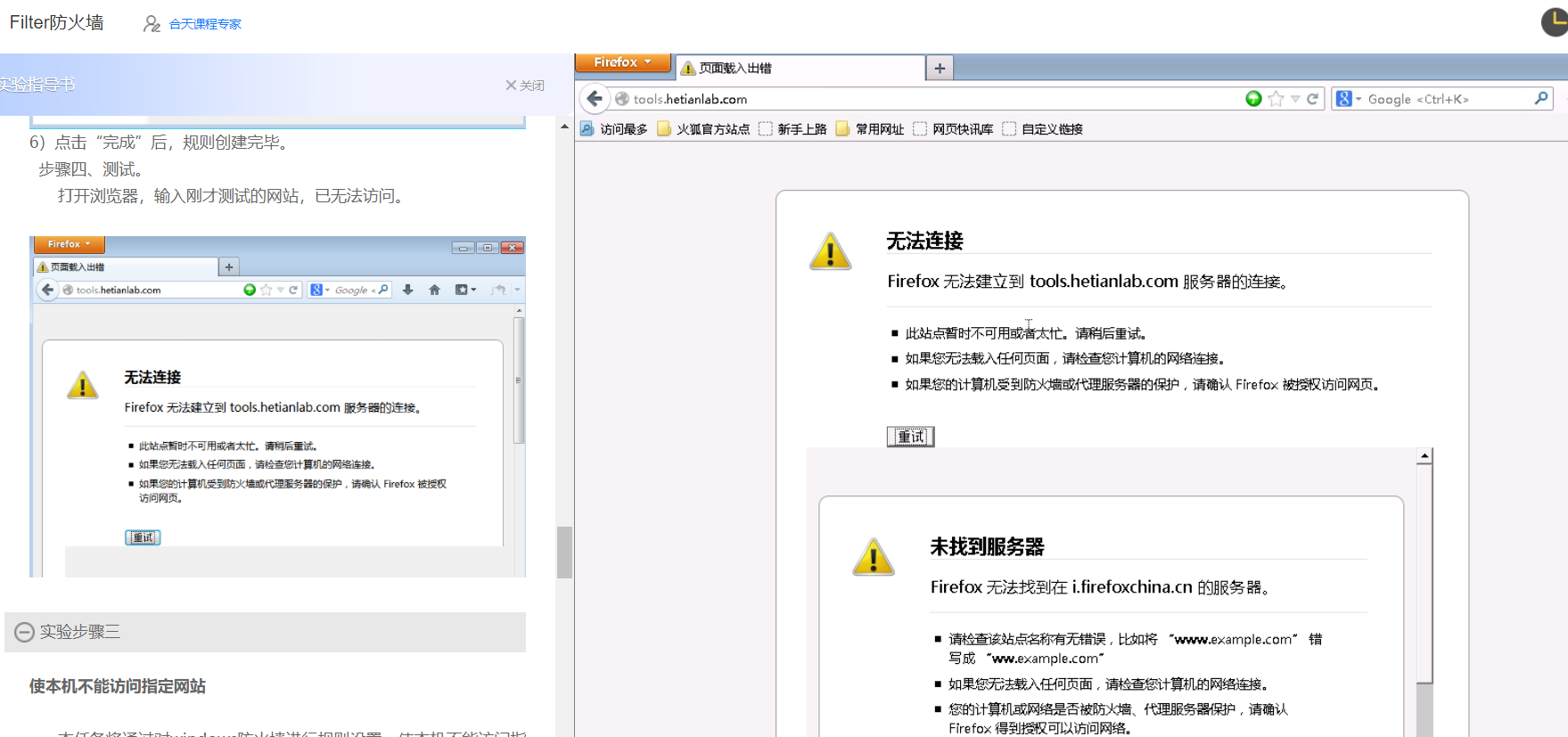This screenshot has width=1568, height=737.
Task: Click the Filter防火墙 page title
Action: pos(57,22)
